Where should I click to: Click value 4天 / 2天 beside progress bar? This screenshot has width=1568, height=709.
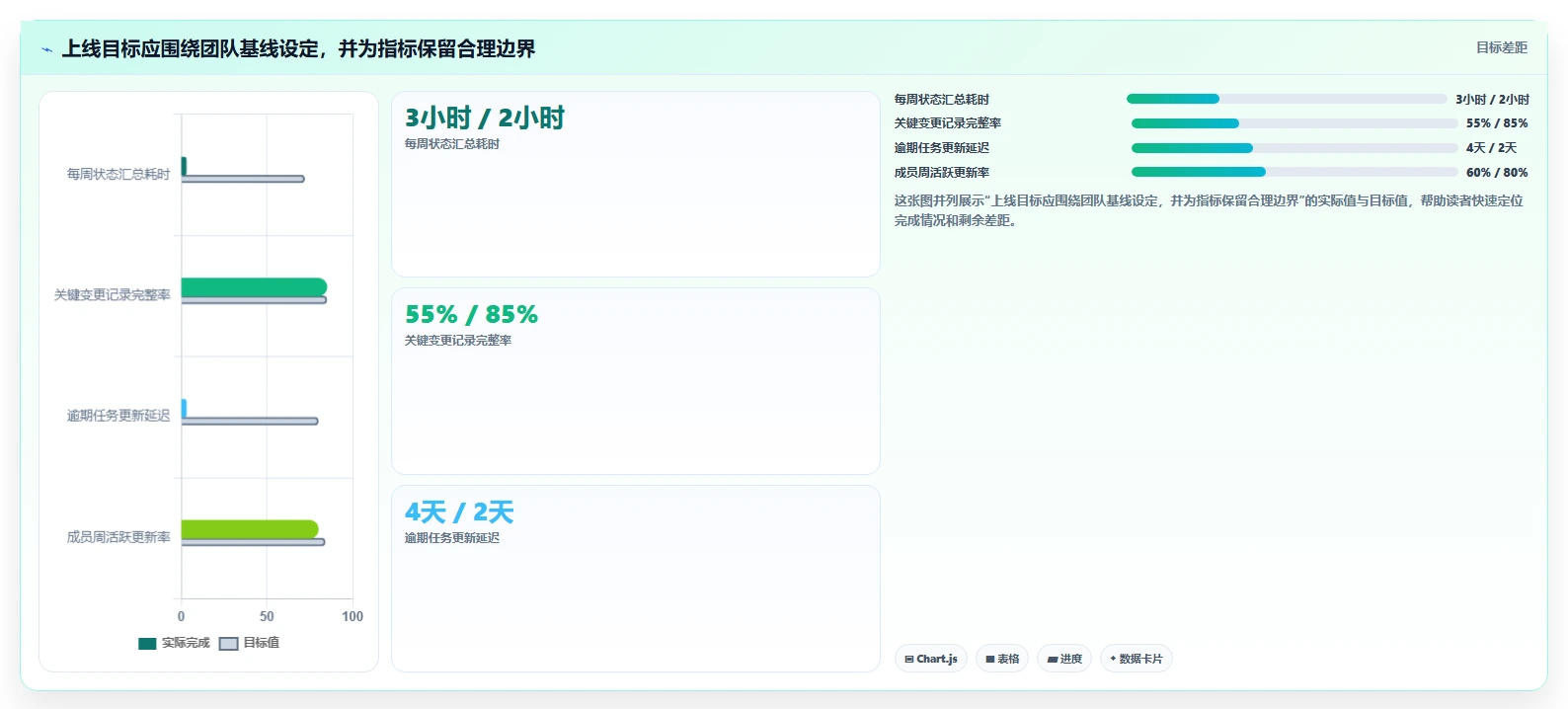(x=1491, y=148)
